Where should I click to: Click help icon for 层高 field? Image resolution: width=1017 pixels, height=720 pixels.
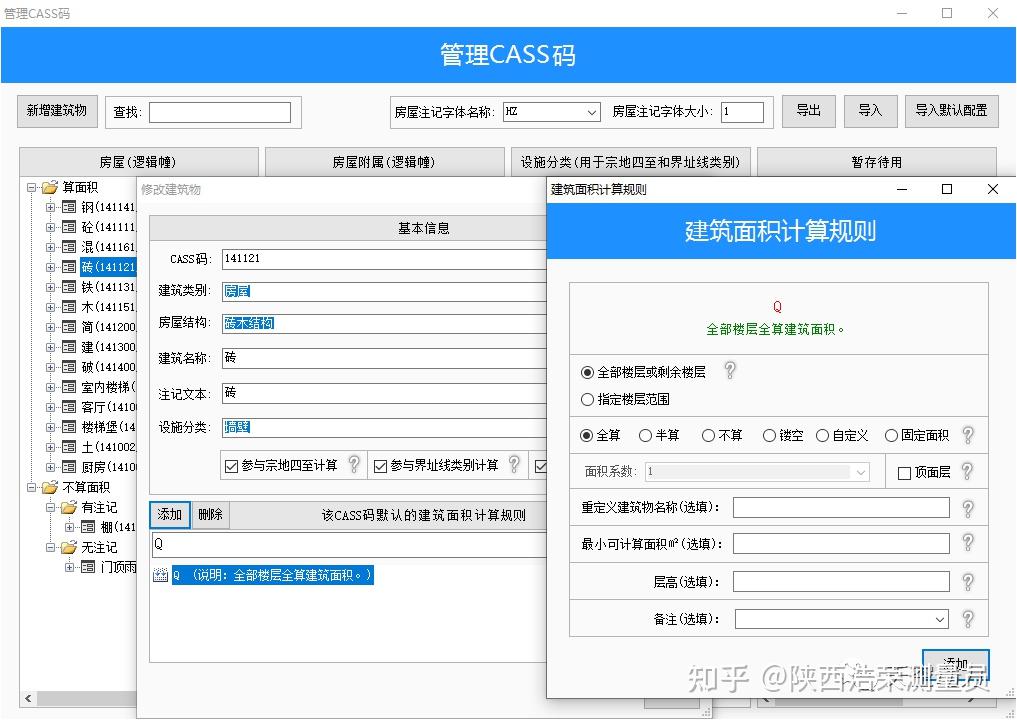pyautogui.click(x=968, y=582)
